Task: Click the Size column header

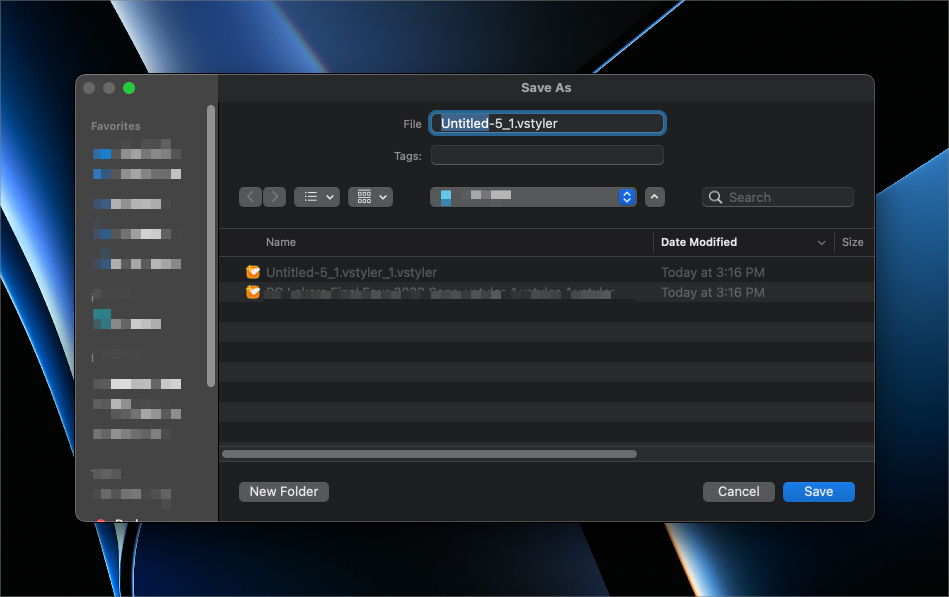Action: [852, 242]
